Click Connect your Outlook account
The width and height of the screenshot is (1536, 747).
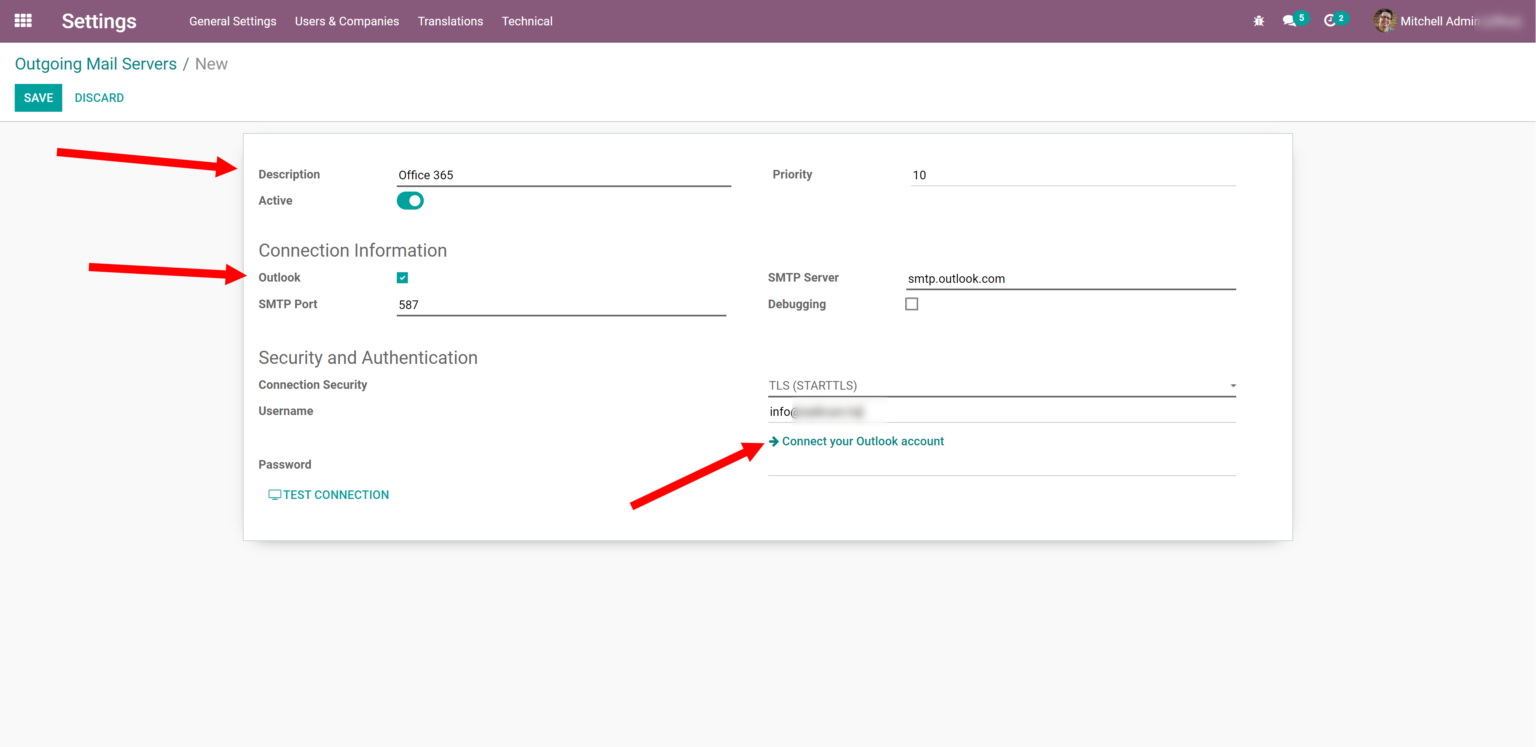click(x=862, y=441)
